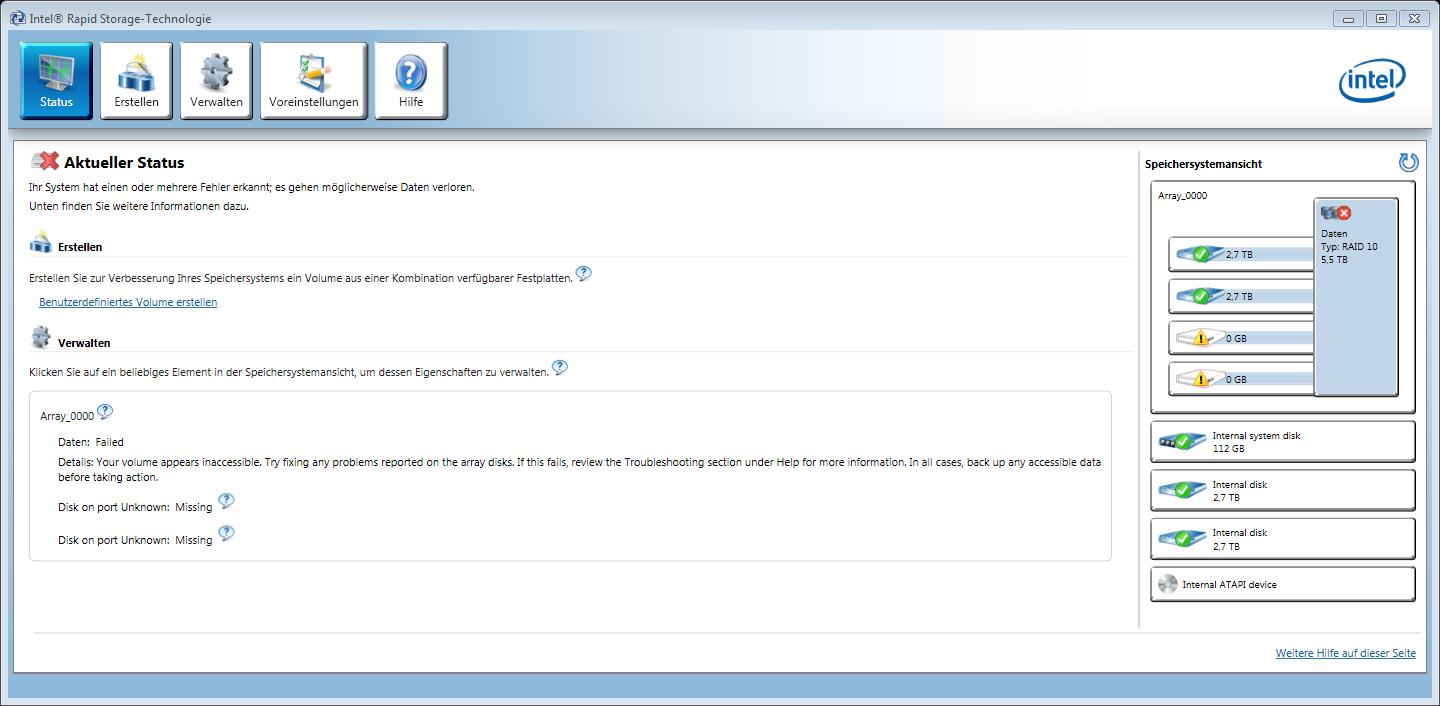Refresh the Speichersystemansicht view
Screen dimensions: 1440x706
[1408, 163]
